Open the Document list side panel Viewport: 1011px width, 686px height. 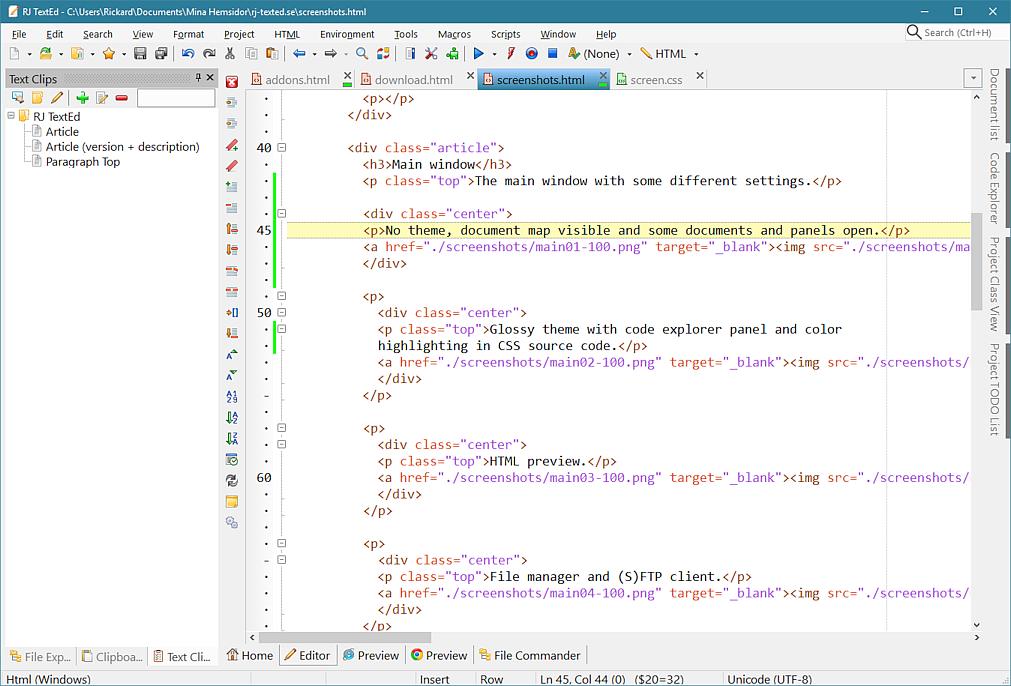(994, 104)
